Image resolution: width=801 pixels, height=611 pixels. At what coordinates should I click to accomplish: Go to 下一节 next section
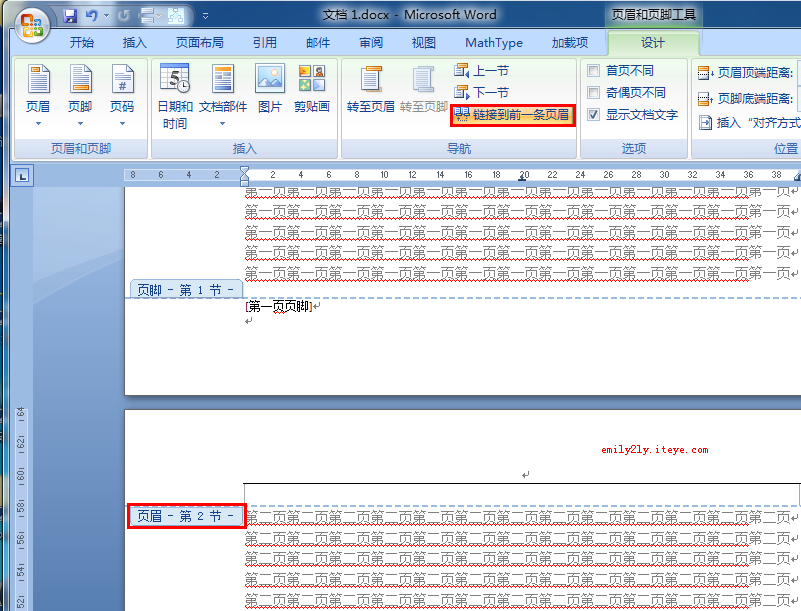tap(481, 92)
